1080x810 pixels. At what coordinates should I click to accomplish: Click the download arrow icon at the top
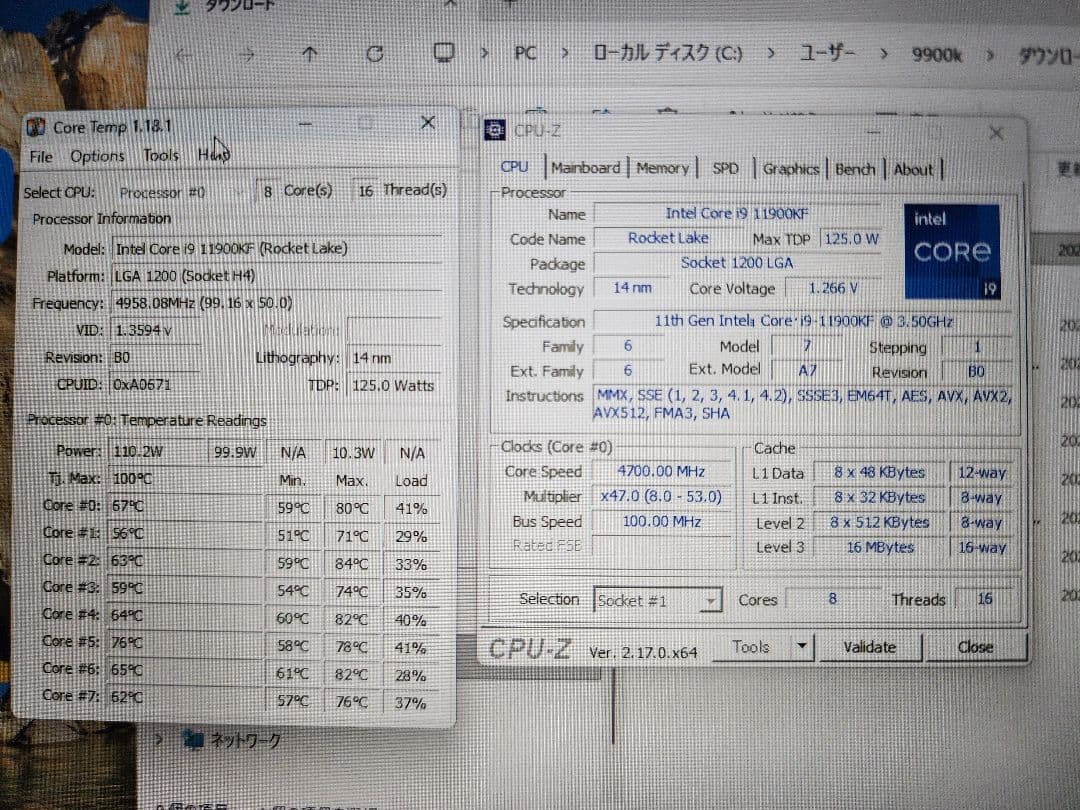point(182,7)
